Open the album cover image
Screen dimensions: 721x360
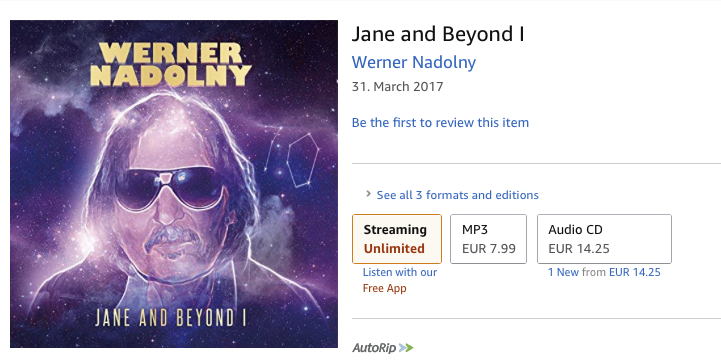(174, 184)
